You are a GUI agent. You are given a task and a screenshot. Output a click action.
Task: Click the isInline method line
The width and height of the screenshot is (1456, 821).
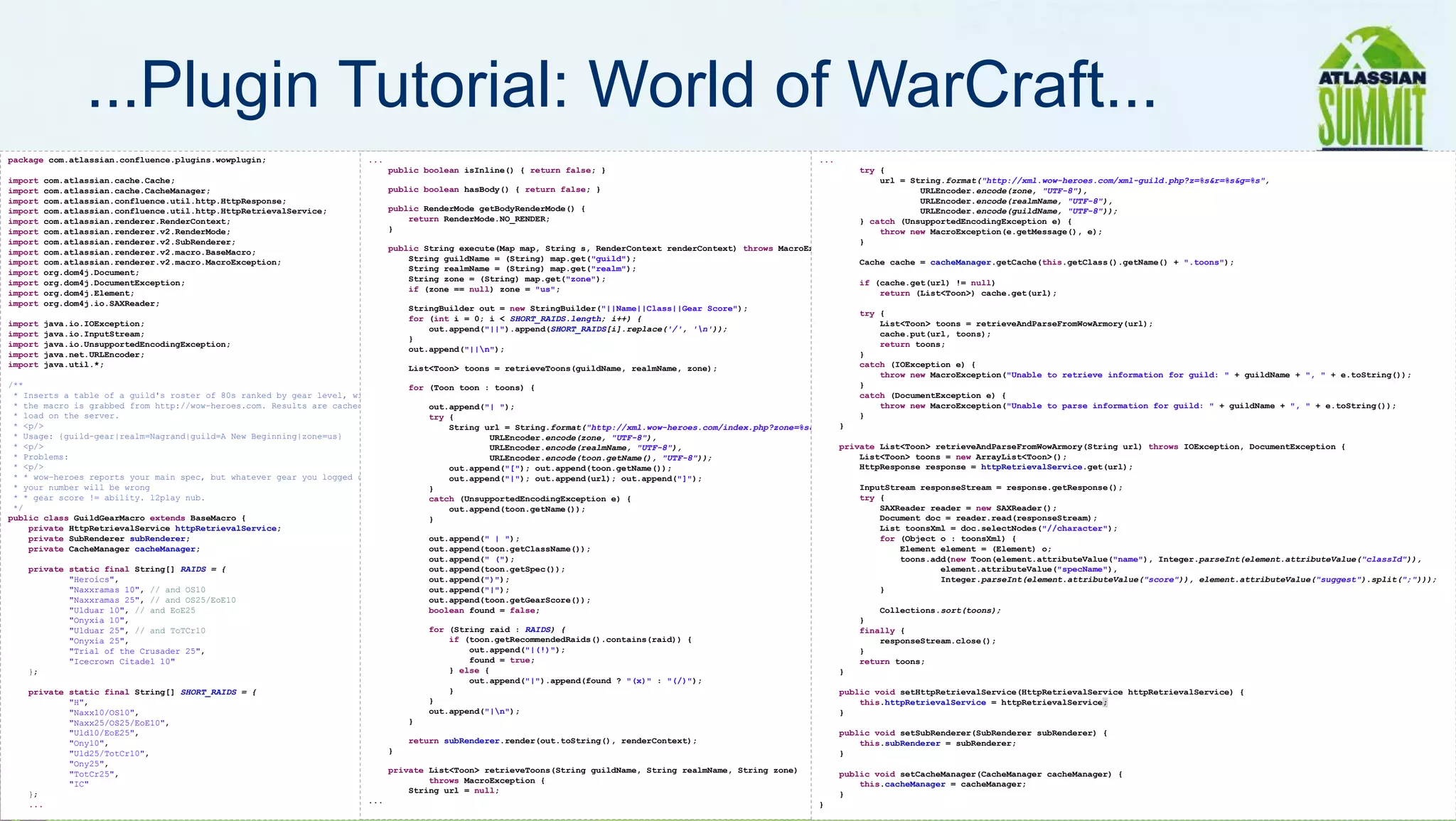point(496,171)
